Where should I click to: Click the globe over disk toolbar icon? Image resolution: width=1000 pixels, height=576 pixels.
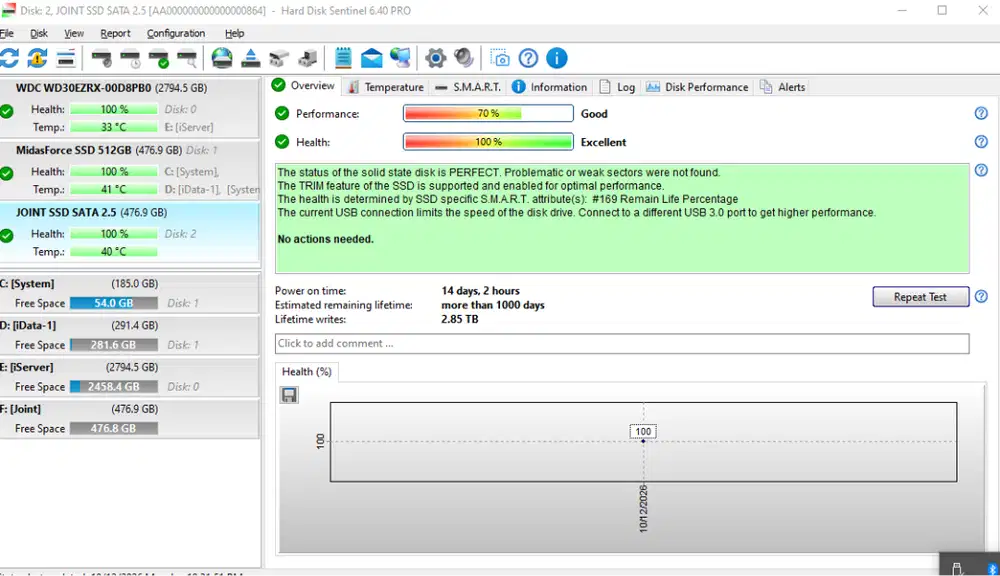(222, 58)
